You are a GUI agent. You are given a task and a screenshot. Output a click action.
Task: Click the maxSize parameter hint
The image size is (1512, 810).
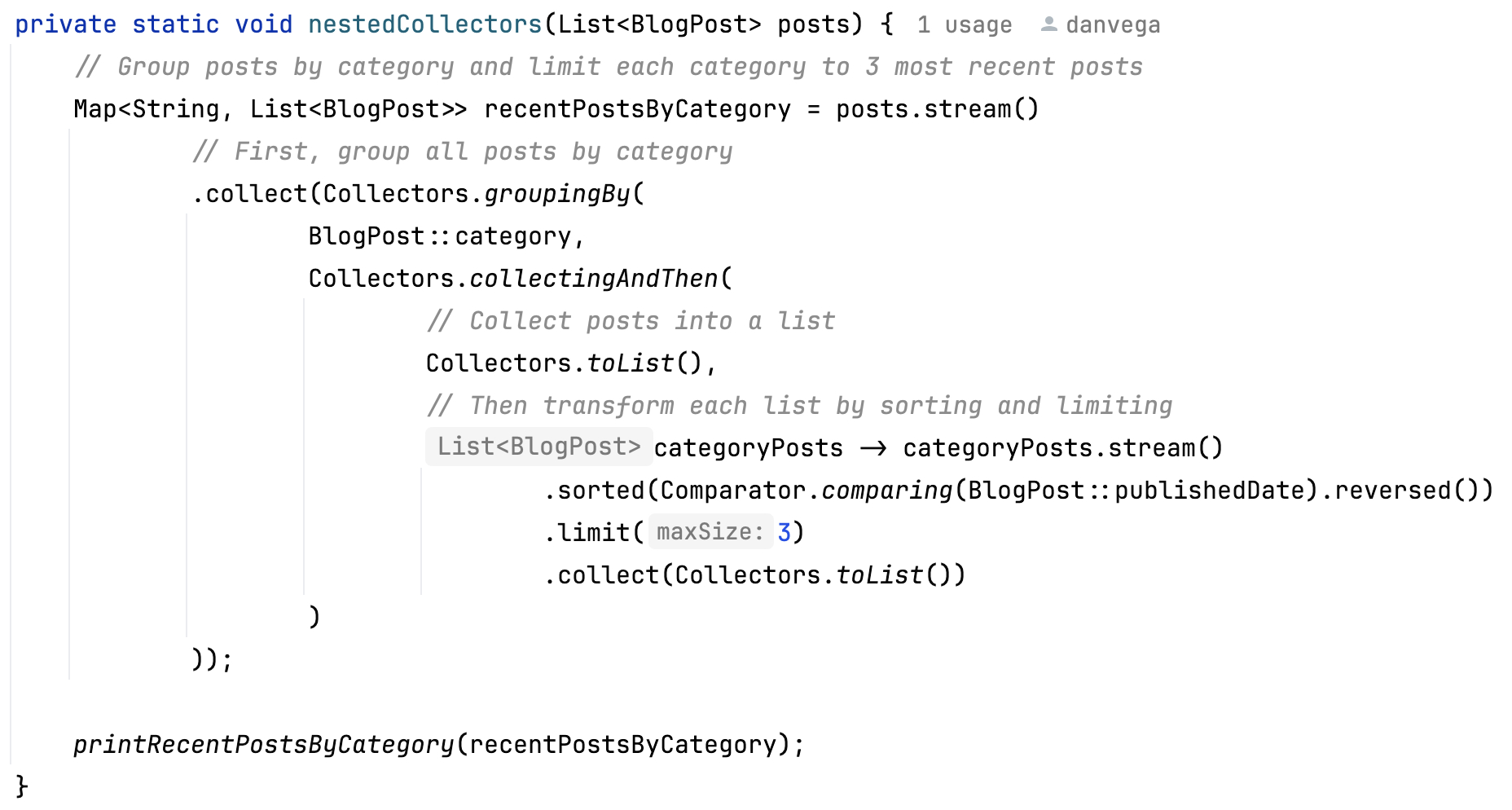[710, 532]
